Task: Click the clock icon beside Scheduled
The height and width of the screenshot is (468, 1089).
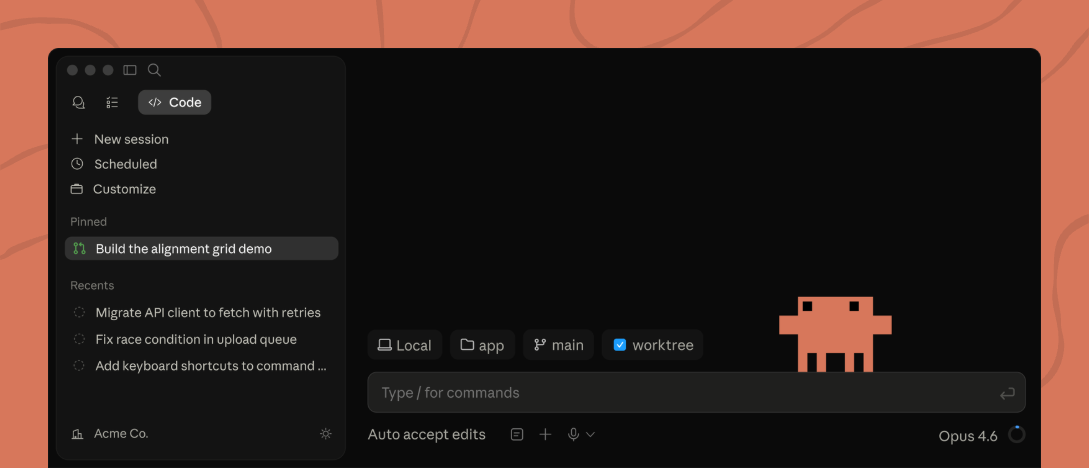Action: (x=77, y=165)
